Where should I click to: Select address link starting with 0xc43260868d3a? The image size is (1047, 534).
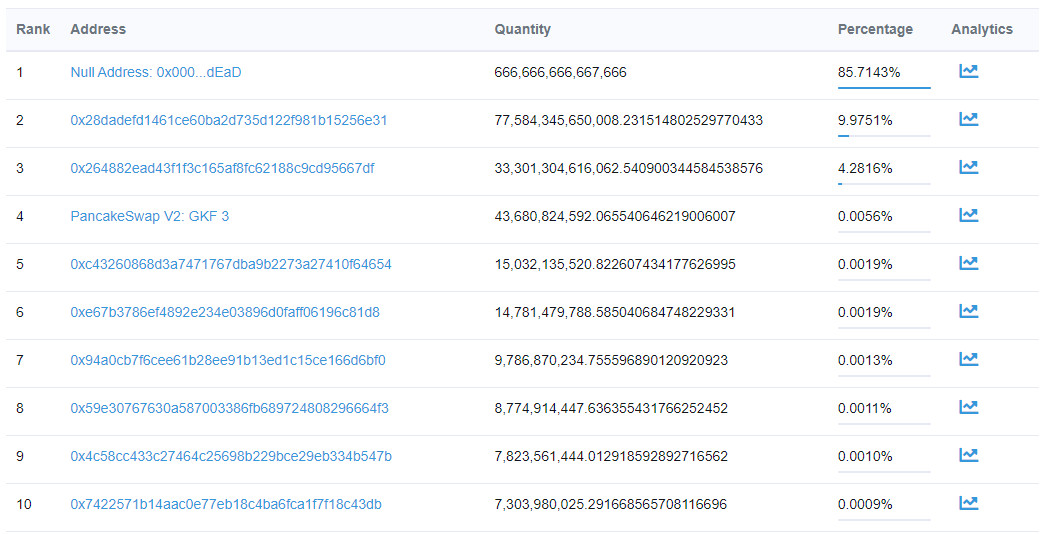pyautogui.click(x=231, y=264)
